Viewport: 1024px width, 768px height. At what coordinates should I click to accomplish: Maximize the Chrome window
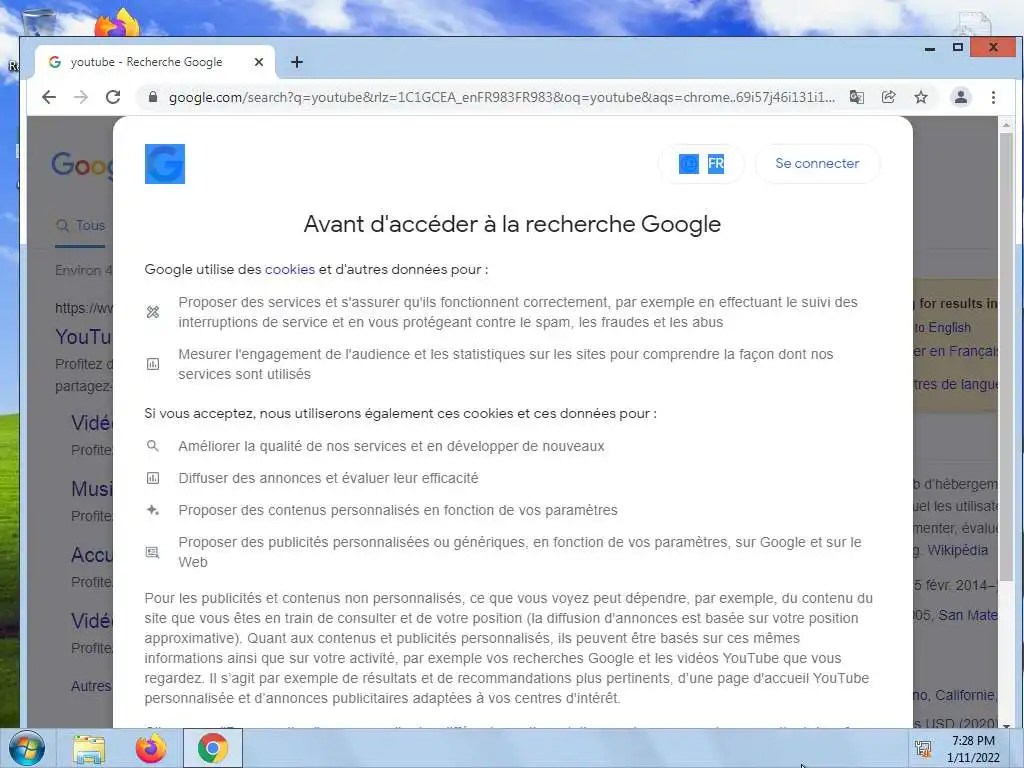pyautogui.click(x=957, y=48)
